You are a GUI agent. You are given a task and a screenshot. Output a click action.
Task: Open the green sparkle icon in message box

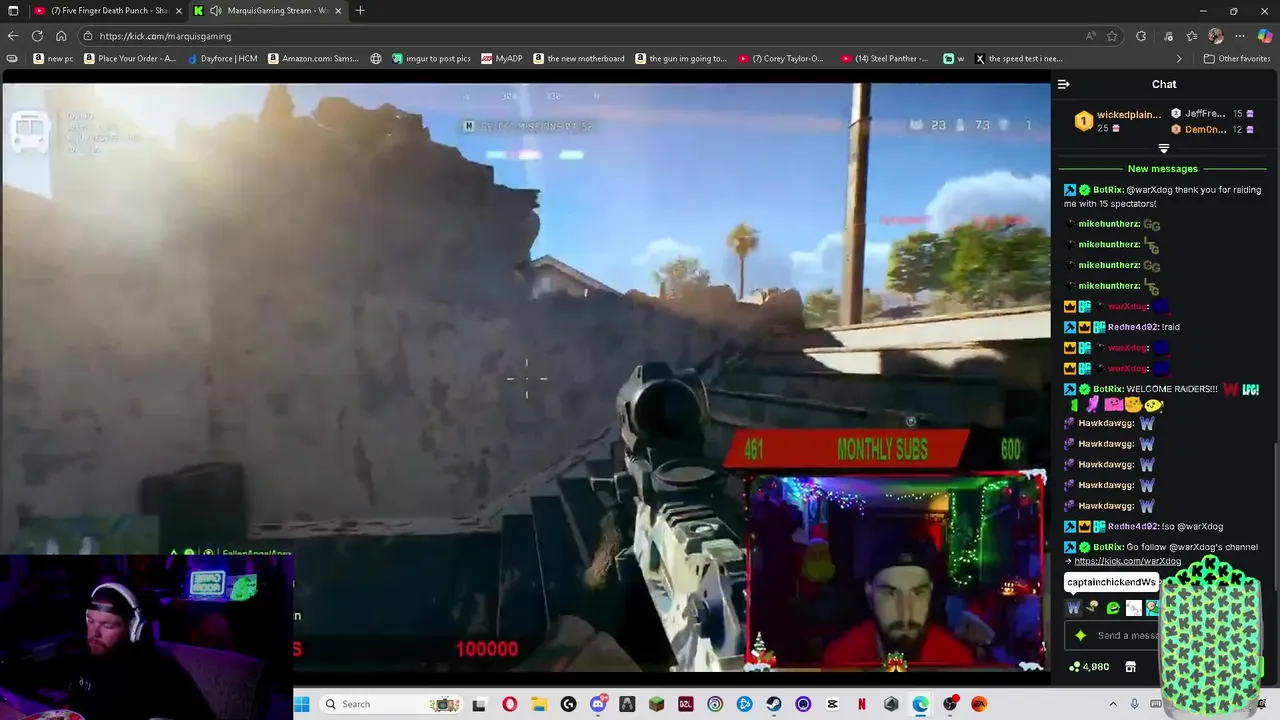click(1080, 635)
